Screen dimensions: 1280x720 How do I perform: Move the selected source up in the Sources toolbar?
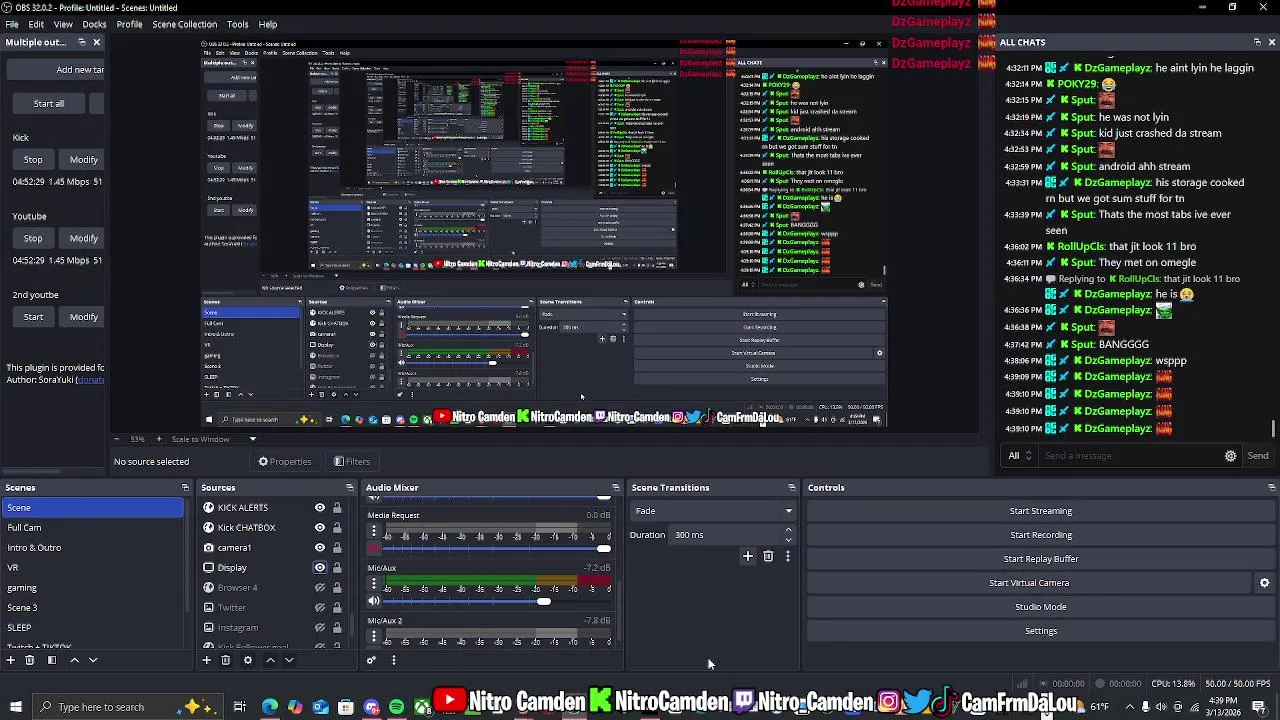[270, 660]
